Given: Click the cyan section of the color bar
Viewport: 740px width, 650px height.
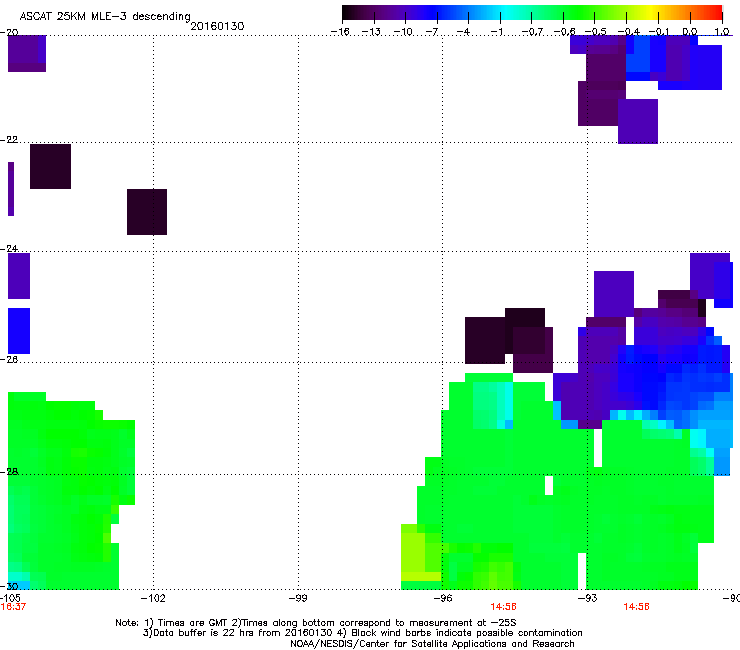Looking at the screenshot, I should point(507,12).
